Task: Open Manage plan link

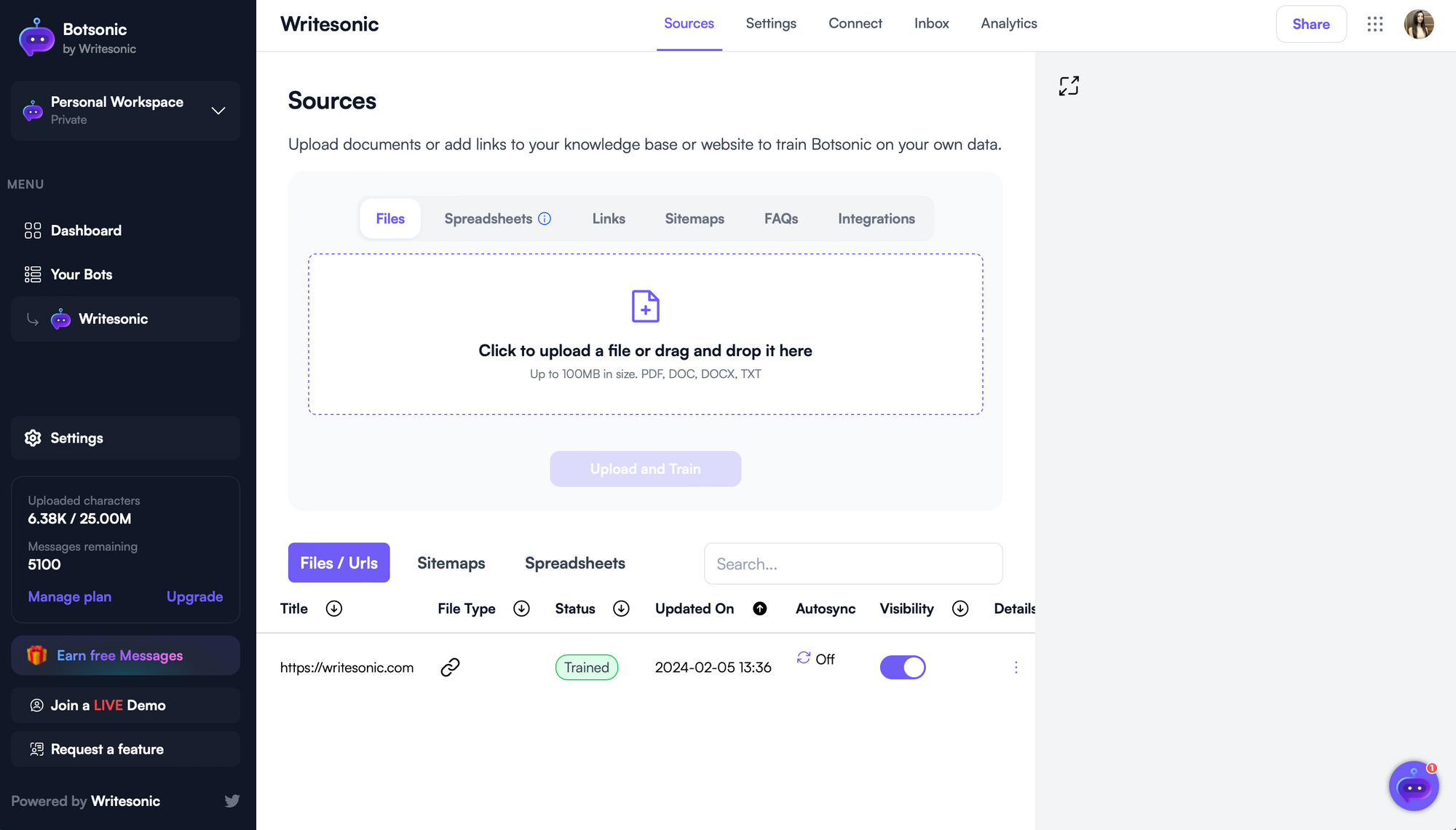Action: (x=69, y=596)
